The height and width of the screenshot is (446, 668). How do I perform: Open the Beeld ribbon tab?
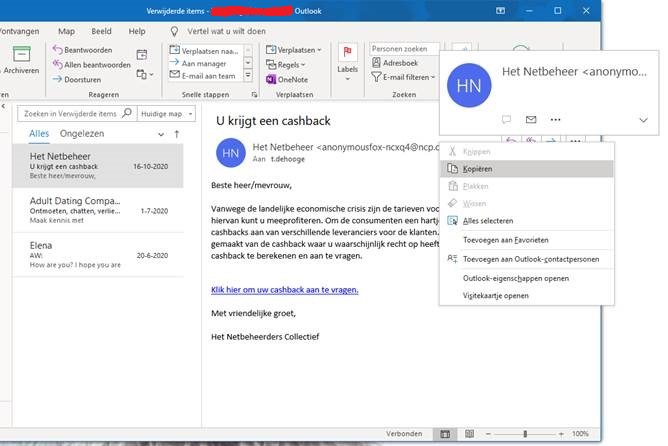pos(101,31)
